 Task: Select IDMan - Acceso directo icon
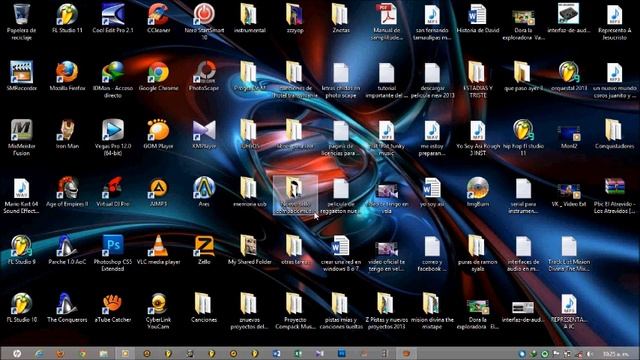[113, 80]
